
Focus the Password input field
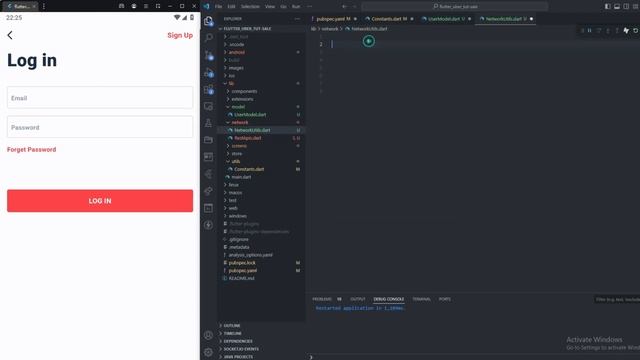[100, 127]
